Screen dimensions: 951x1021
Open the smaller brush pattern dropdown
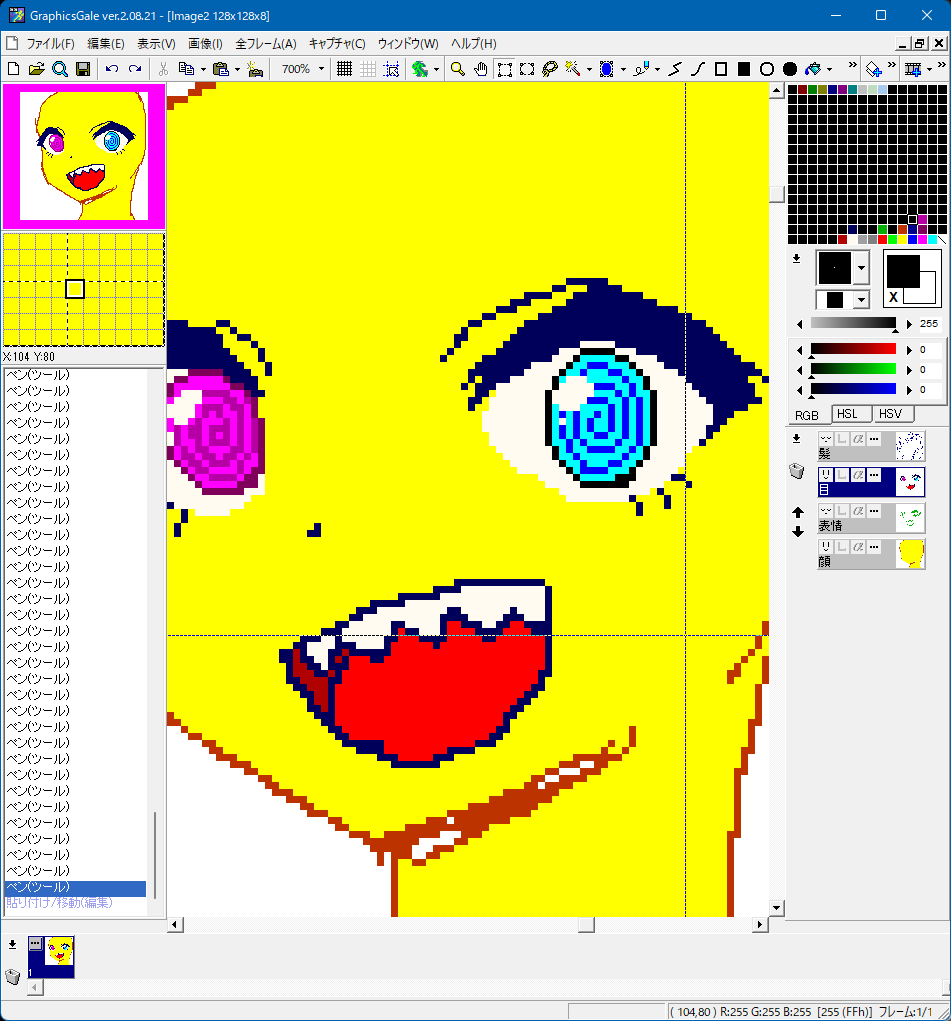pyautogui.click(x=862, y=300)
